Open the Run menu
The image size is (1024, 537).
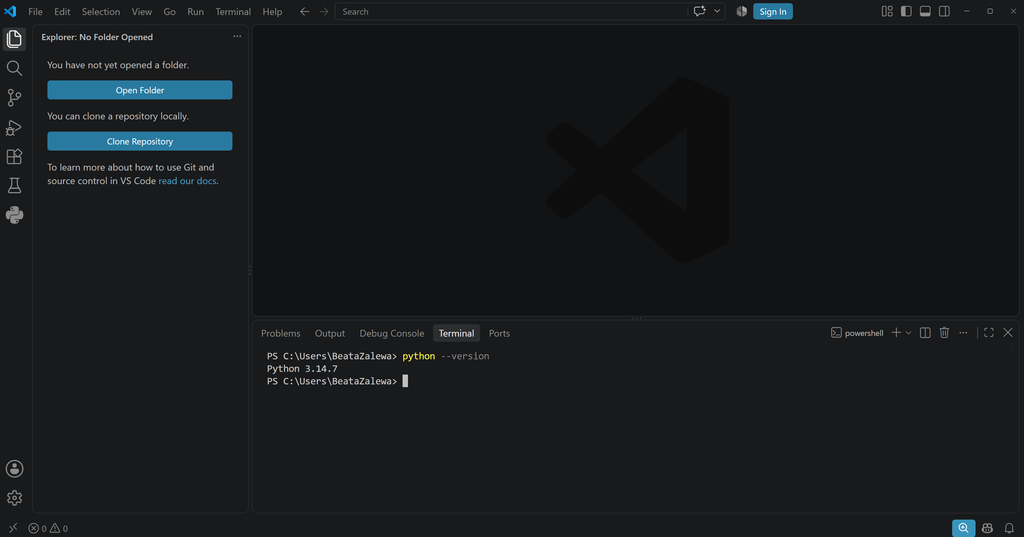[x=195, y=12]
